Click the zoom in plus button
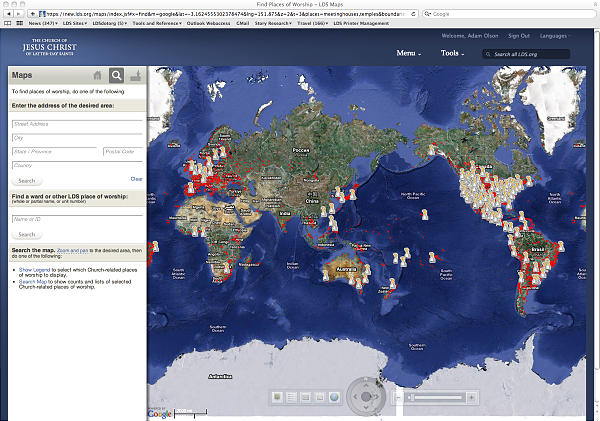This screenshot has height=421, width=600. 472,398
